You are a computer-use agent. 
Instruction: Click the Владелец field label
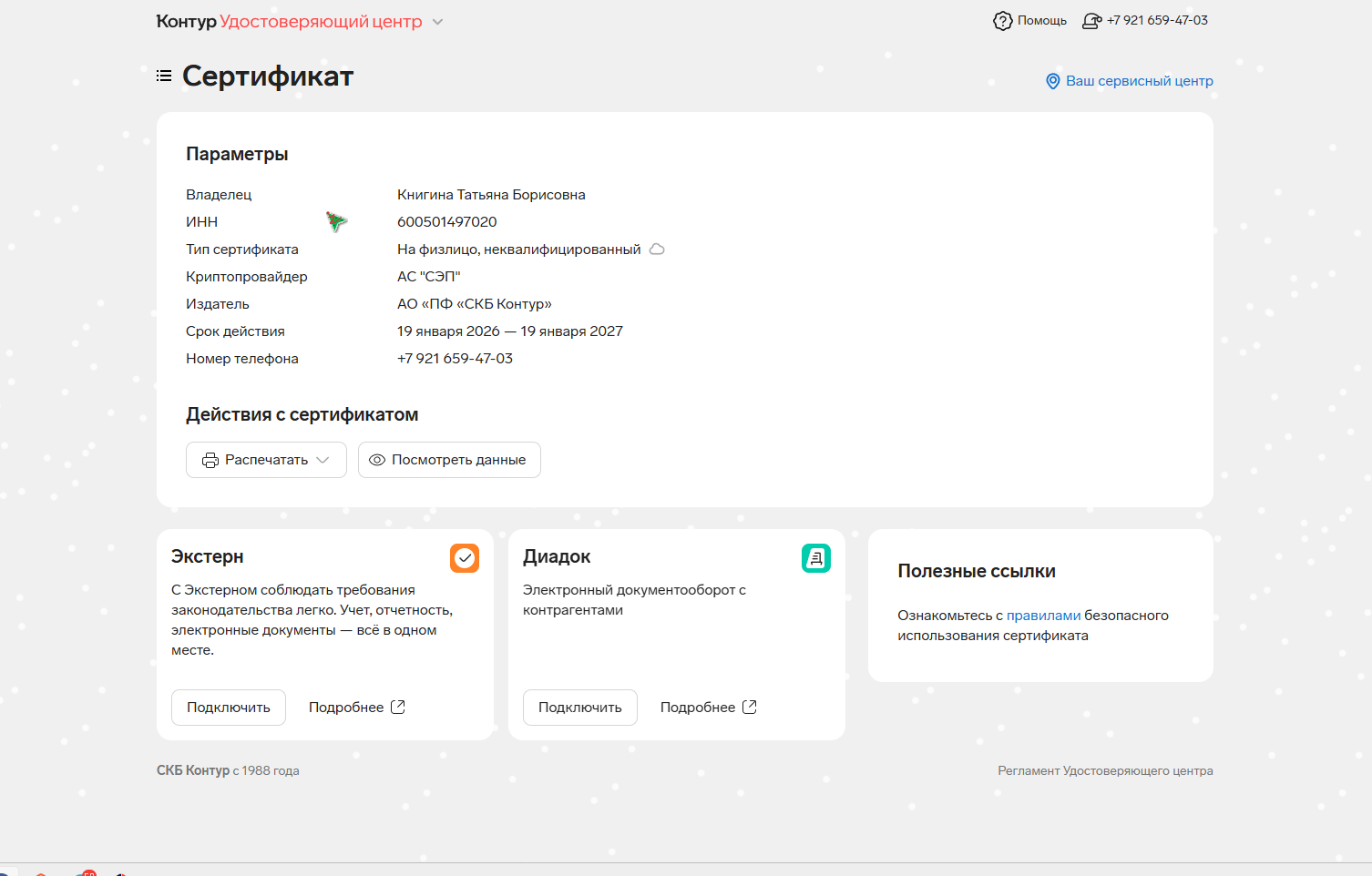point(219,195)
